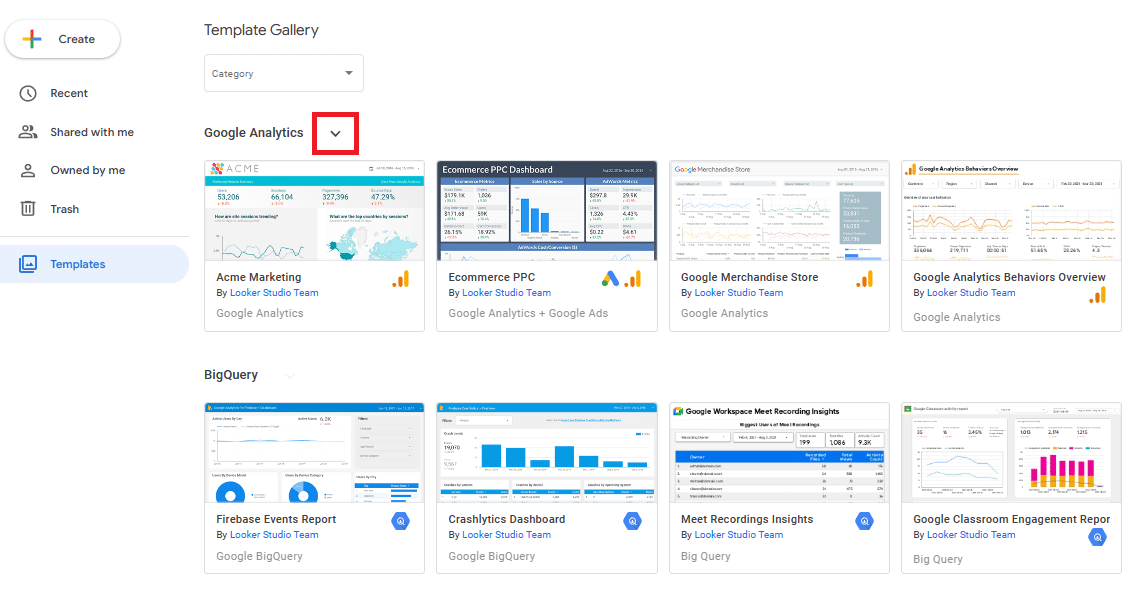Click the Google Analytics section heading
1132x612 pixels.
pos(253,133)
